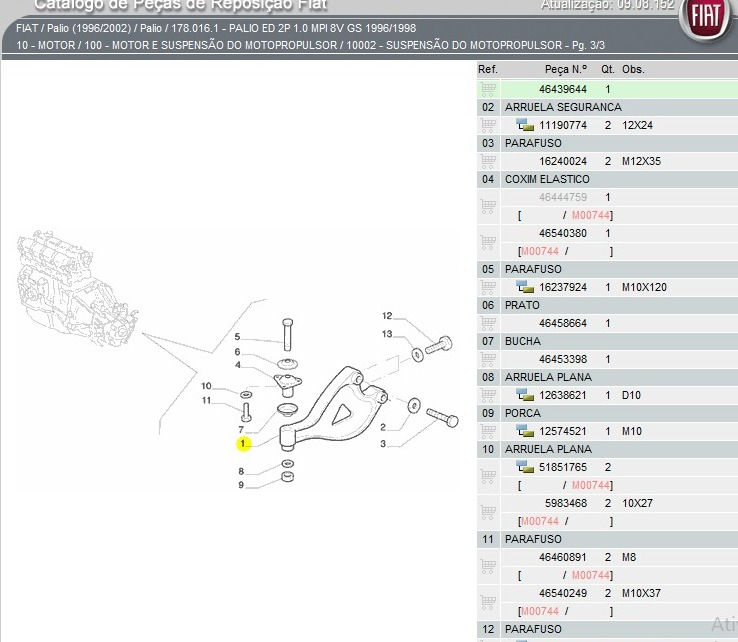The width and height of the screenshot is (738, 642).
Task: Add parafuso 16240024 to the cart
Action: (x=488, y=161)
